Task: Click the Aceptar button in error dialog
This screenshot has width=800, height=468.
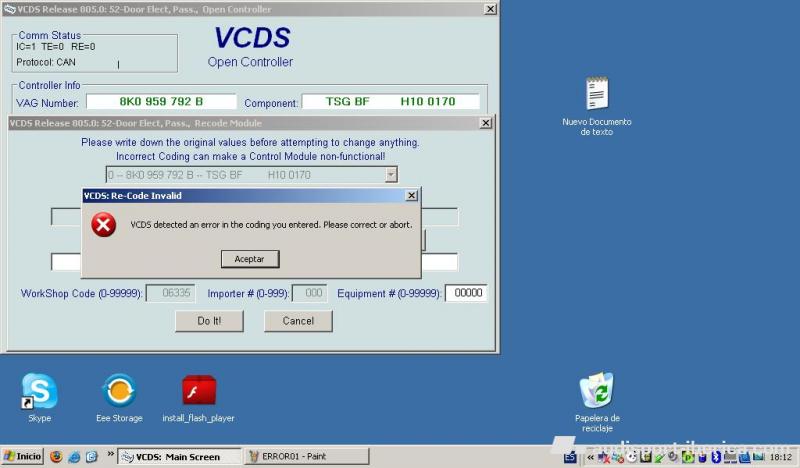Action: [250, 259]
